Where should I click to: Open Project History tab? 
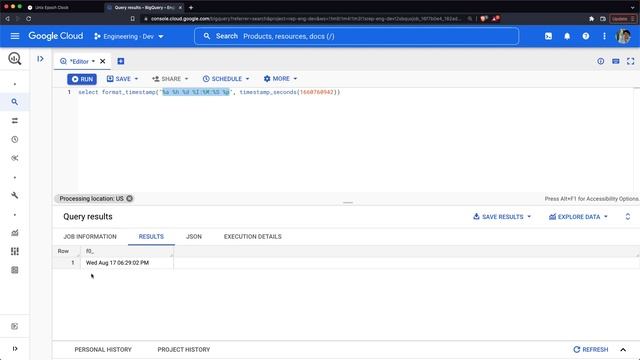click(184, 349)
